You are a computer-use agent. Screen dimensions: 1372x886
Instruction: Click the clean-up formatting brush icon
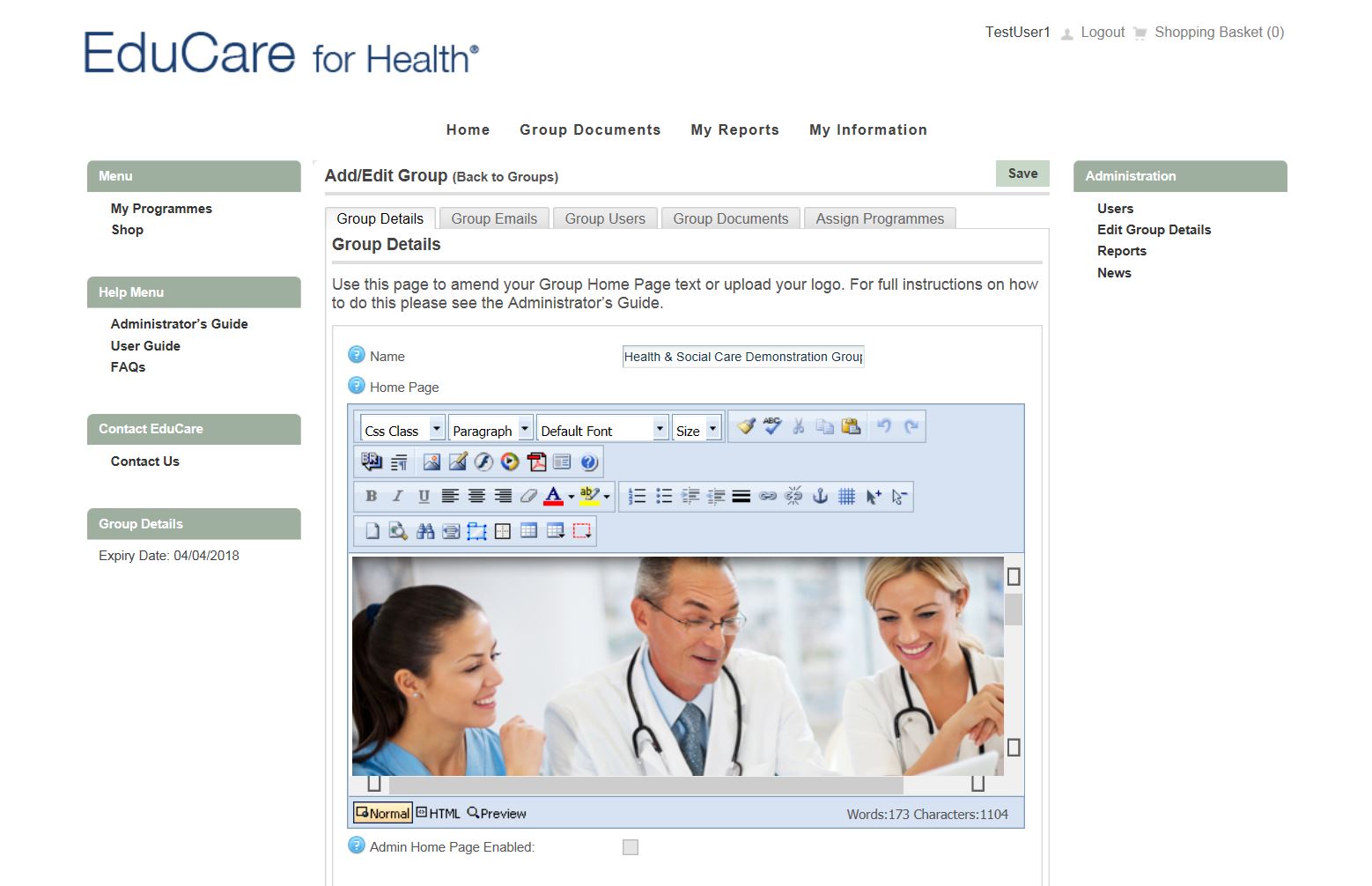tap(746, 426)
